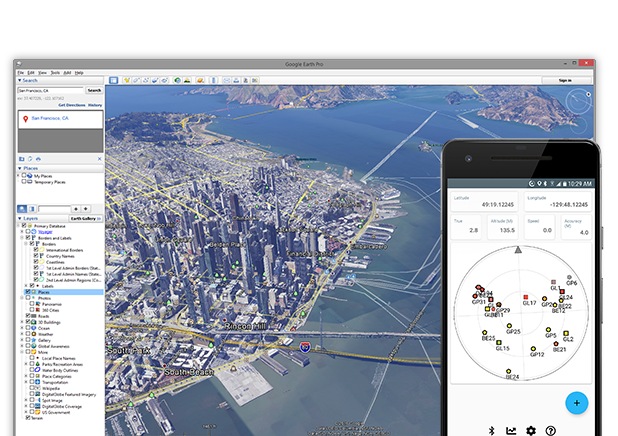Click the San Francisco, CA search result
Viewport: 618px width, 436px height.
tap(50, 118)
